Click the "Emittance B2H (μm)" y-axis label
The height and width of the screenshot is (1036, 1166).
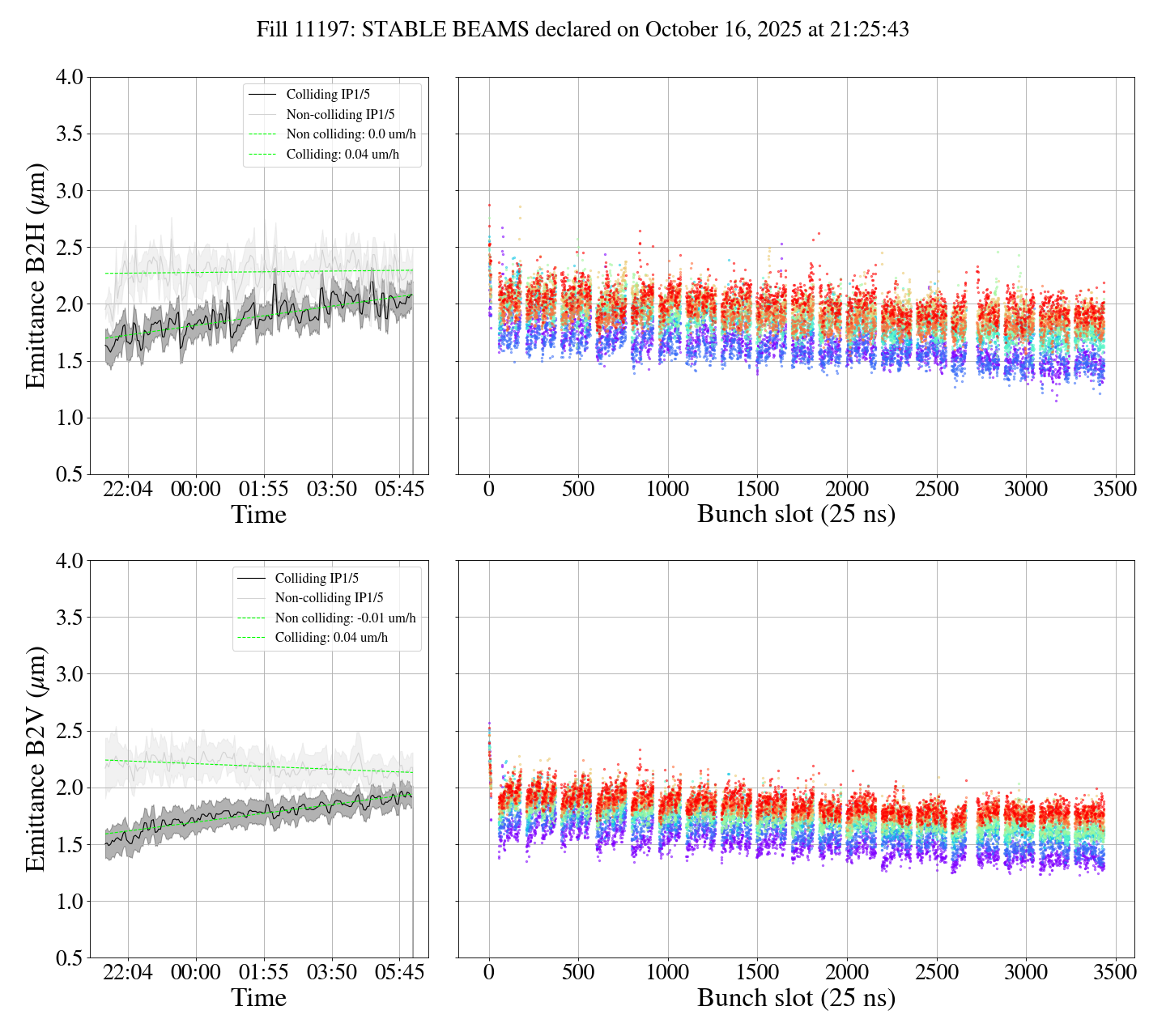point(36,276)
